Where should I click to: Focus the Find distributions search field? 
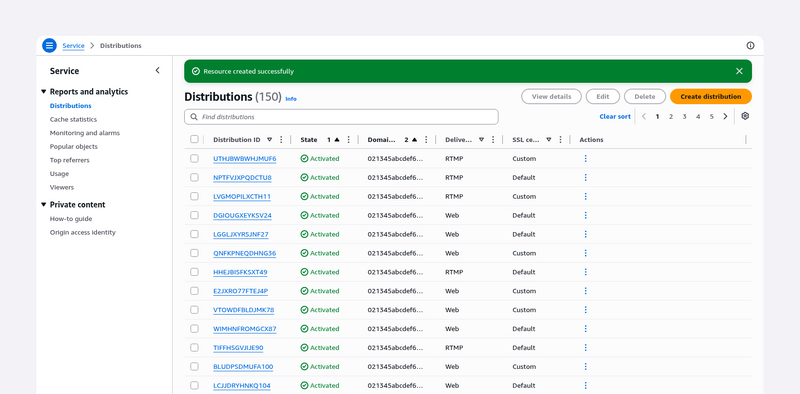pyautogui.click(x=341, y=117)
